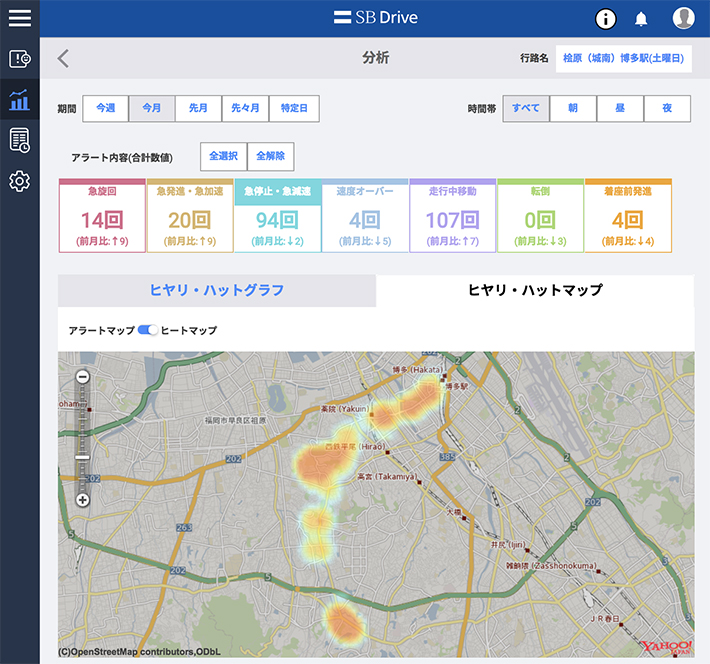Screen dimensions: 710x664
Task: Switch to ヒヤリ・ハットグラフ tab
Action: pyautogui.click(x=217, y=290)
